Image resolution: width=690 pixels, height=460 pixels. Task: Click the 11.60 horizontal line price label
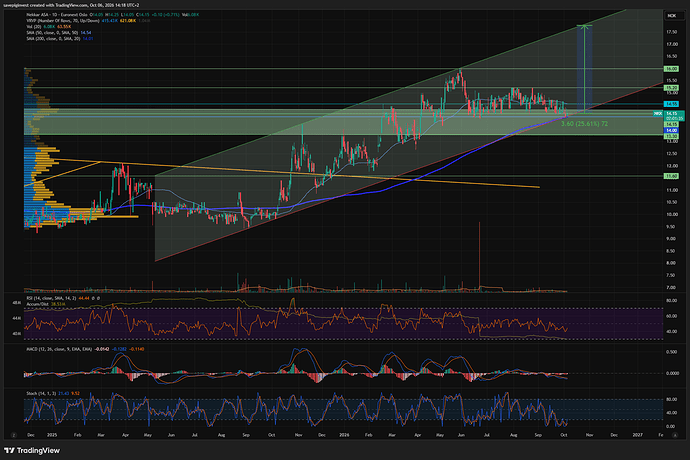672,176
